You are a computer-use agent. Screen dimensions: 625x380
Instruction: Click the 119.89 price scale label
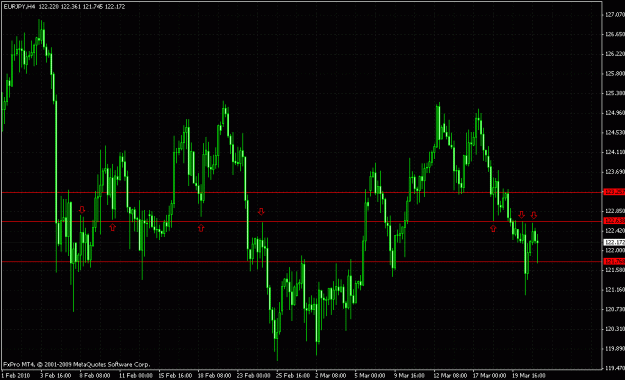[x=615, y=348]
